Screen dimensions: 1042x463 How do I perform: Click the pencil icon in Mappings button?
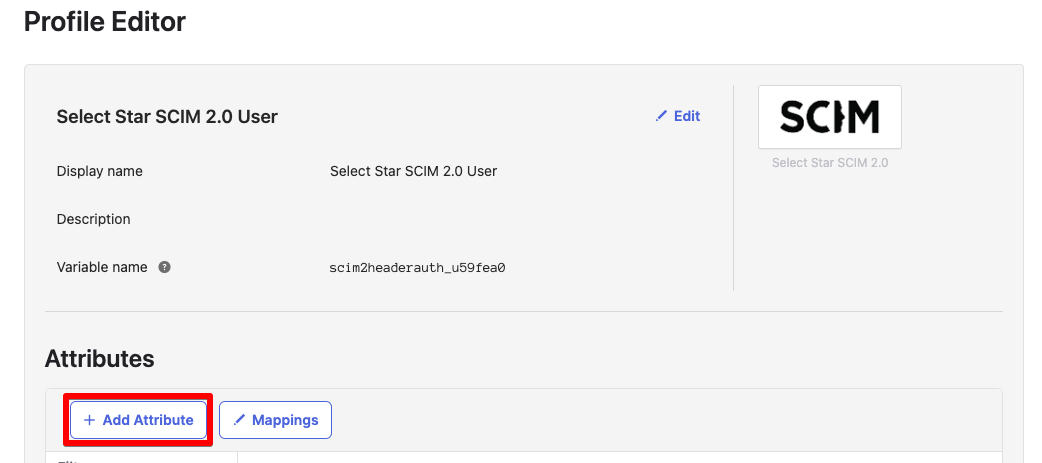click(x=239, y=420)
